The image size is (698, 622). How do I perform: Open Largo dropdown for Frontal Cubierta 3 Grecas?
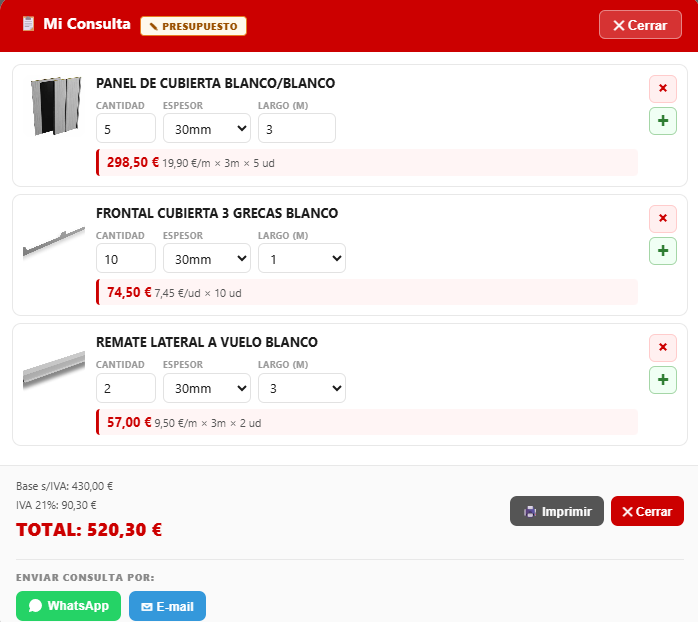coord(302,258)
